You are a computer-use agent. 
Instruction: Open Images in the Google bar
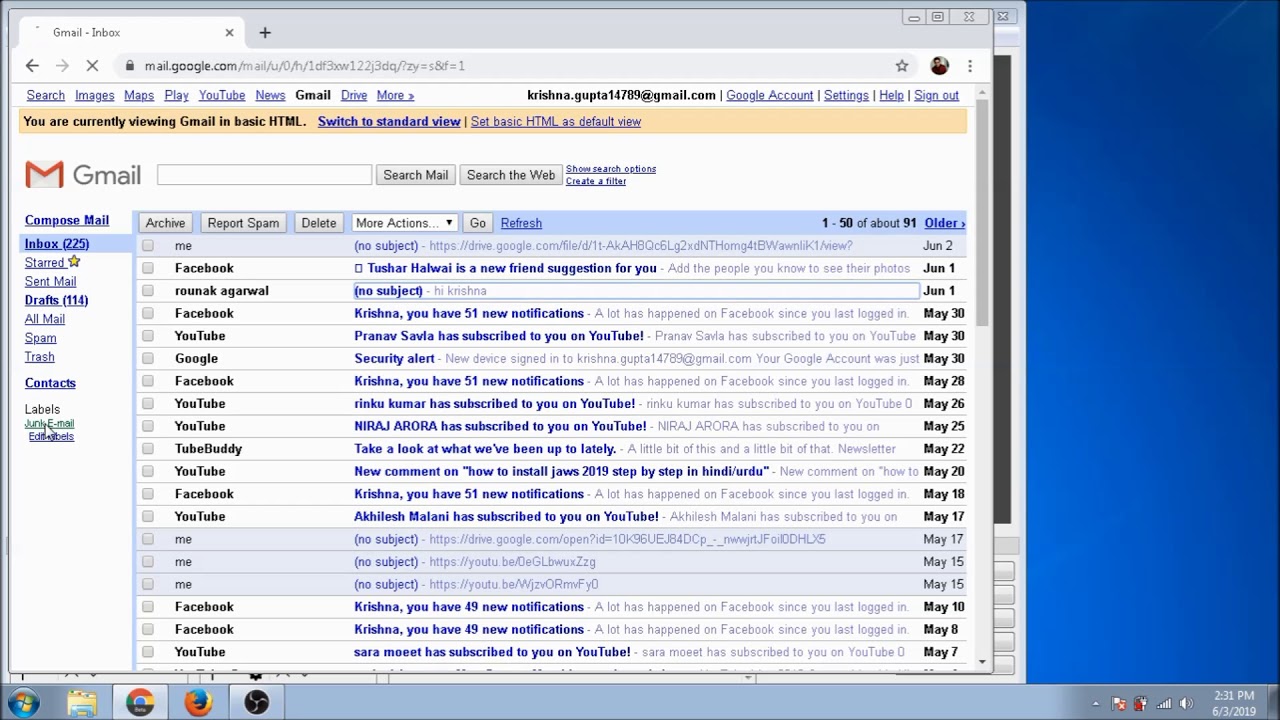94,95
